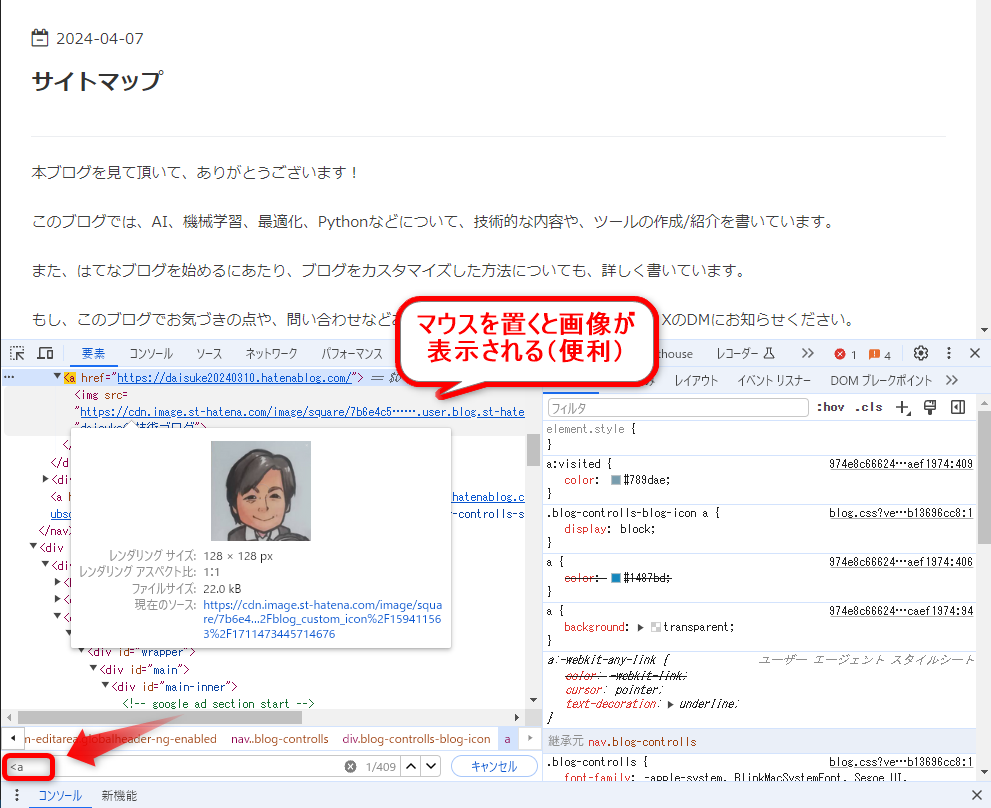Click the horizontal scrollbar of the elements tree
Image resolution: width=991 pixels, height=808 pixels.
coord(160,718)
